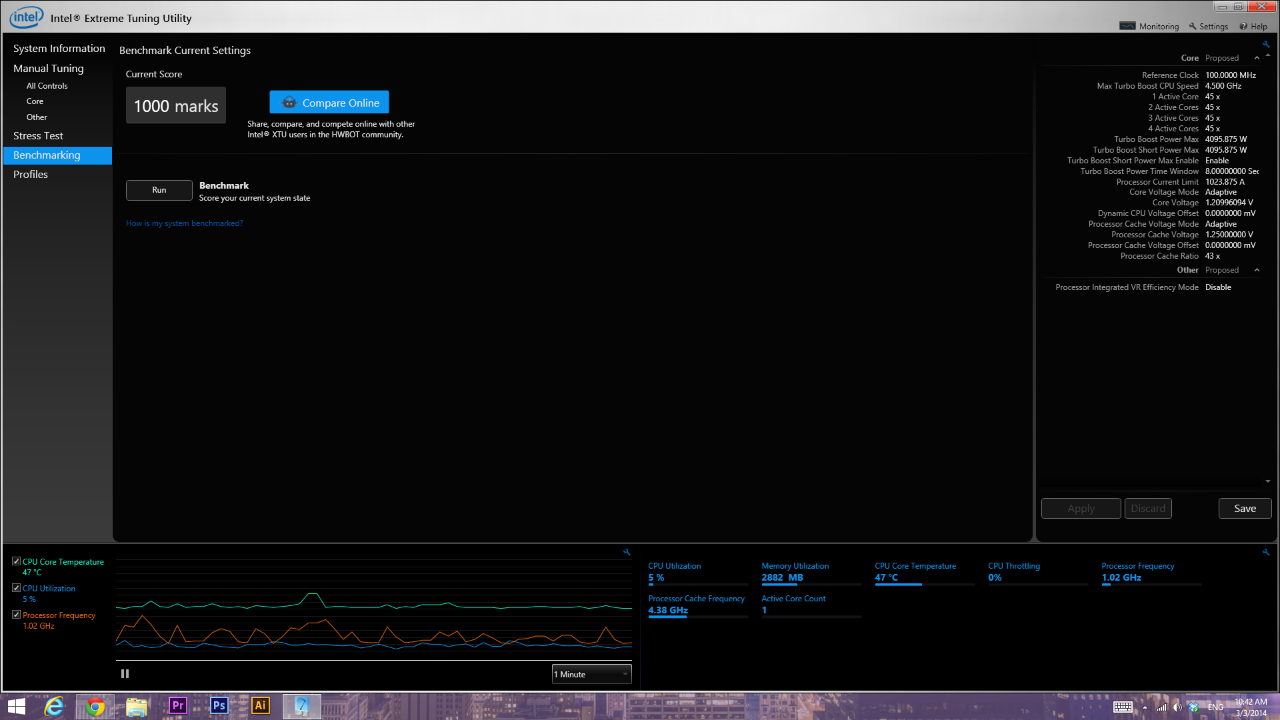This screenshot has height=720, width=1280.
Task: Click the Apply button
Action: (1081, 508)
